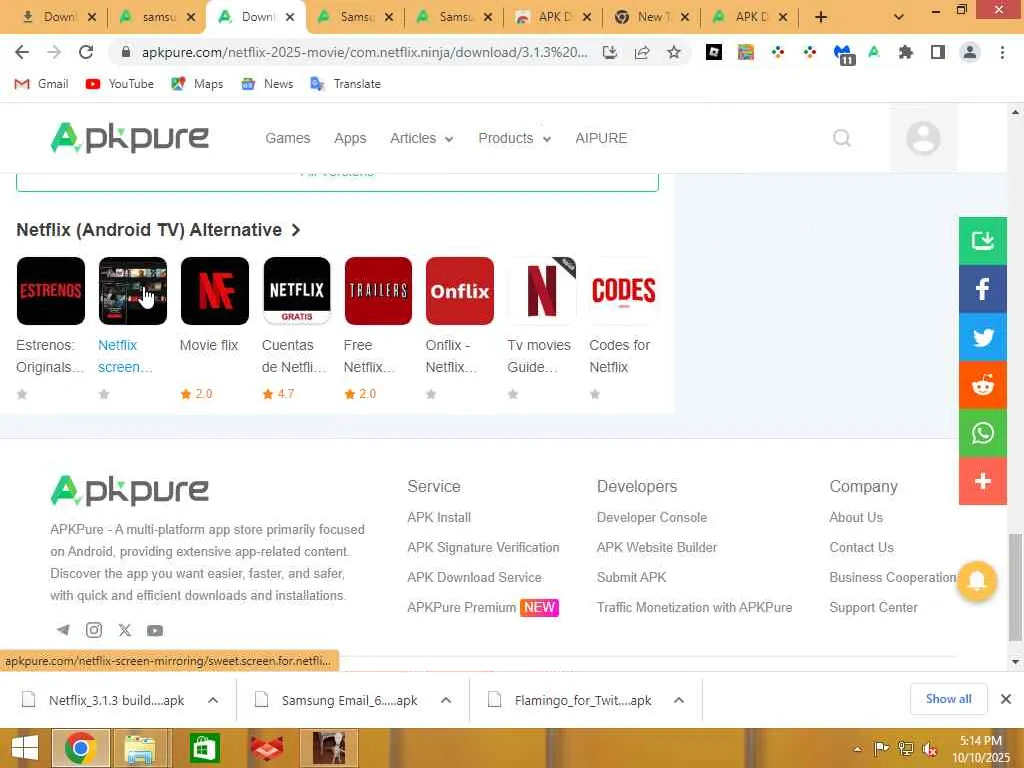Open File Explorer from taskbar
Viewport: 1024px width, 768px height.
(x=140, y=748)
